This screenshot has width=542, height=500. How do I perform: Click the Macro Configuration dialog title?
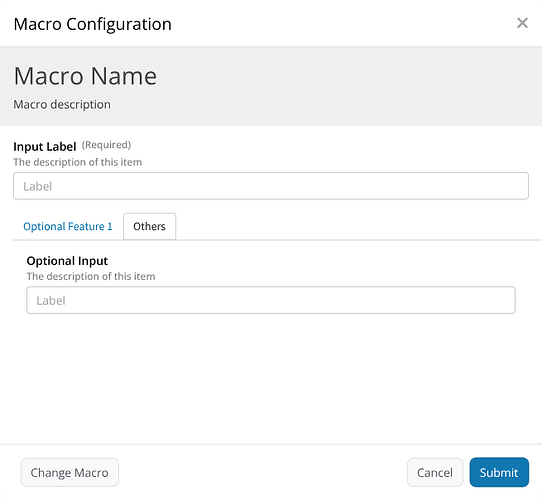tap(92, 24)
